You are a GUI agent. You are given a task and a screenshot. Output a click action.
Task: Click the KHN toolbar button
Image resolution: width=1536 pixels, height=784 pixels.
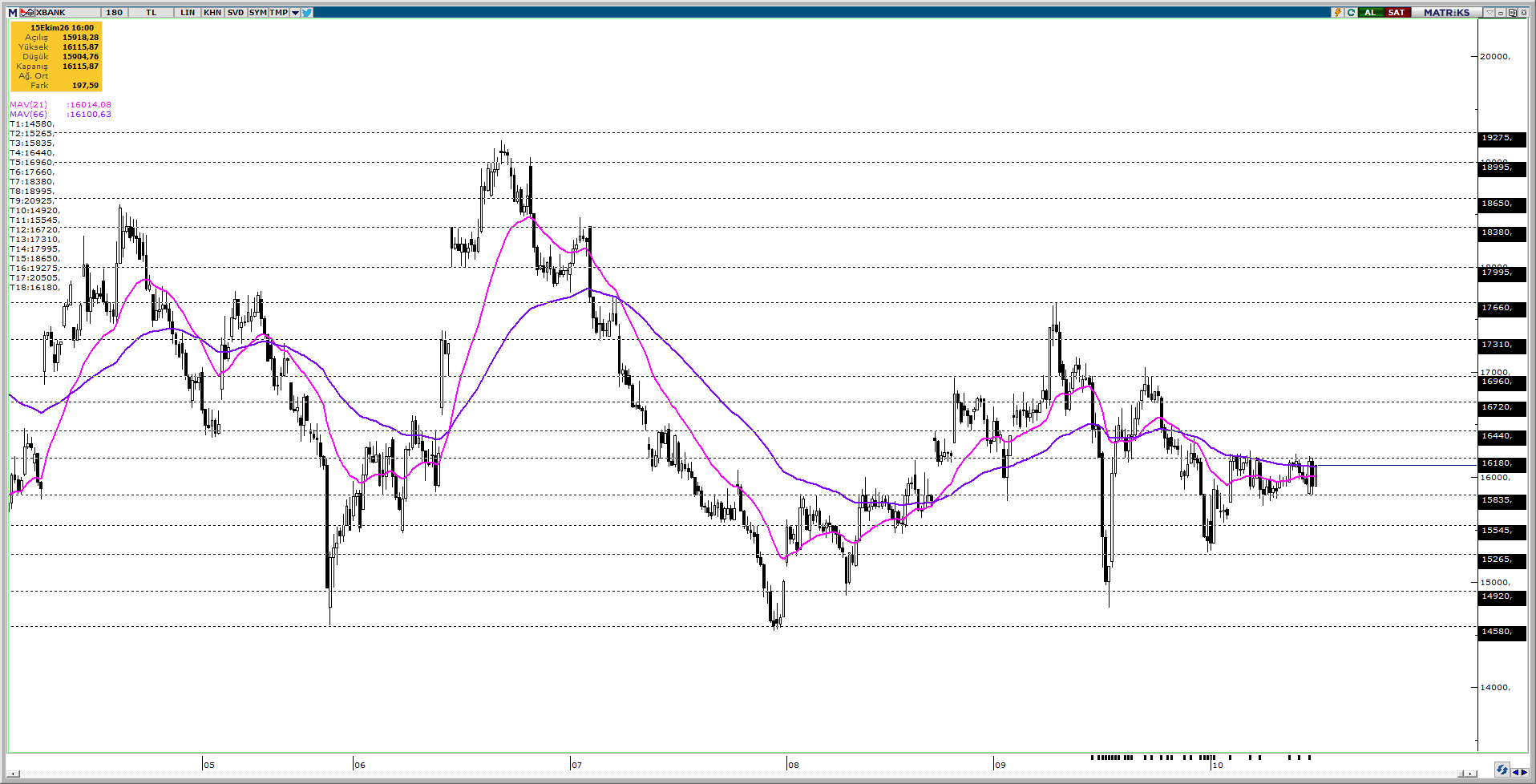212,13
